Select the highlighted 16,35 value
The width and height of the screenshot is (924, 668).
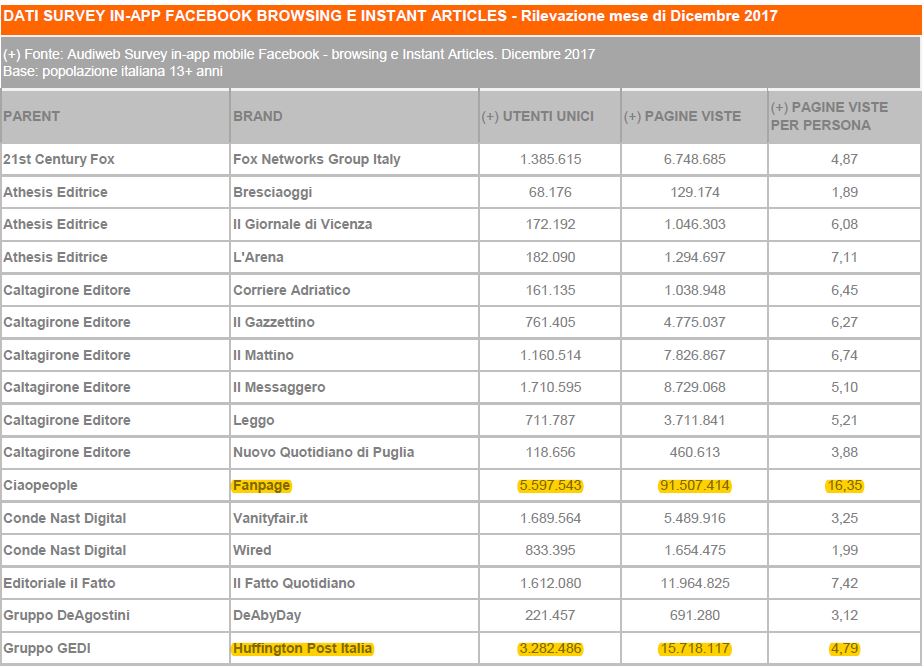(844, 485)
